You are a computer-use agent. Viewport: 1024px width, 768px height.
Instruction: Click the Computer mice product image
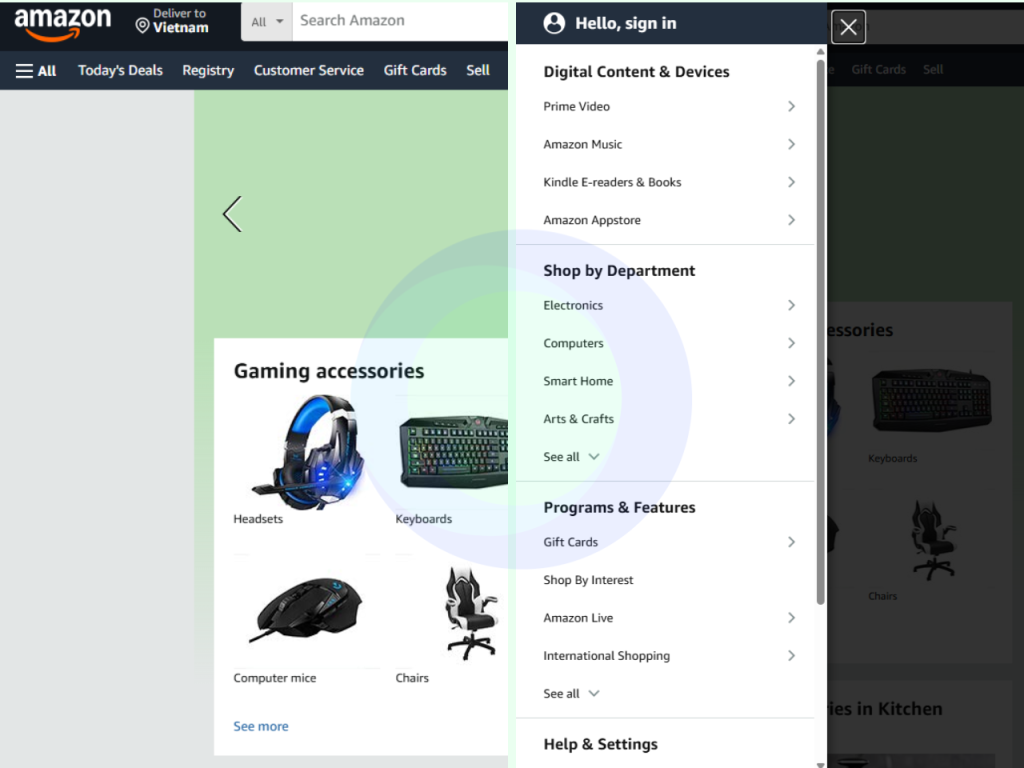point(307,611)
